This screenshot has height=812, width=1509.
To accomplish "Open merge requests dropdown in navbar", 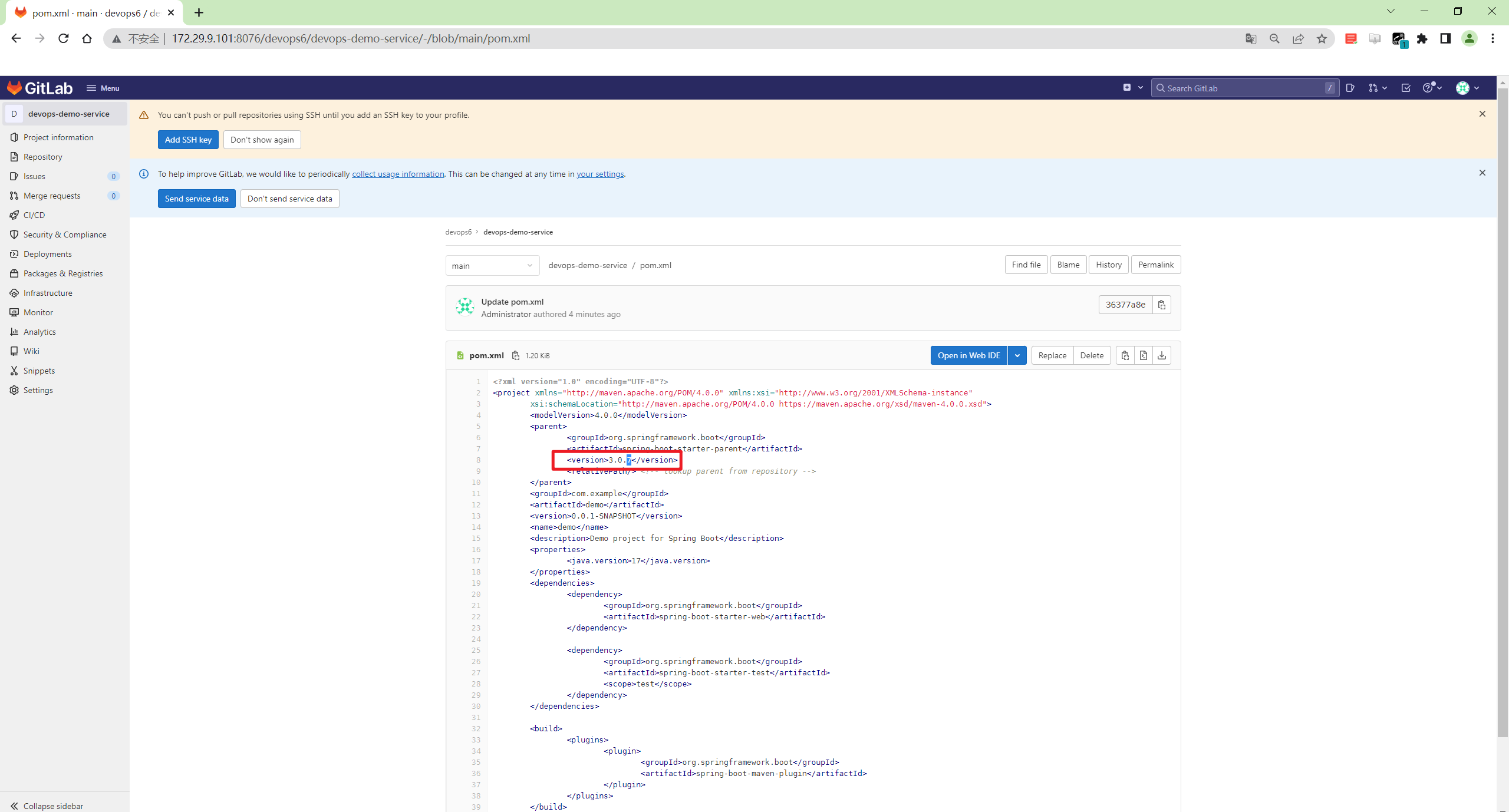I will (1378, 88).
